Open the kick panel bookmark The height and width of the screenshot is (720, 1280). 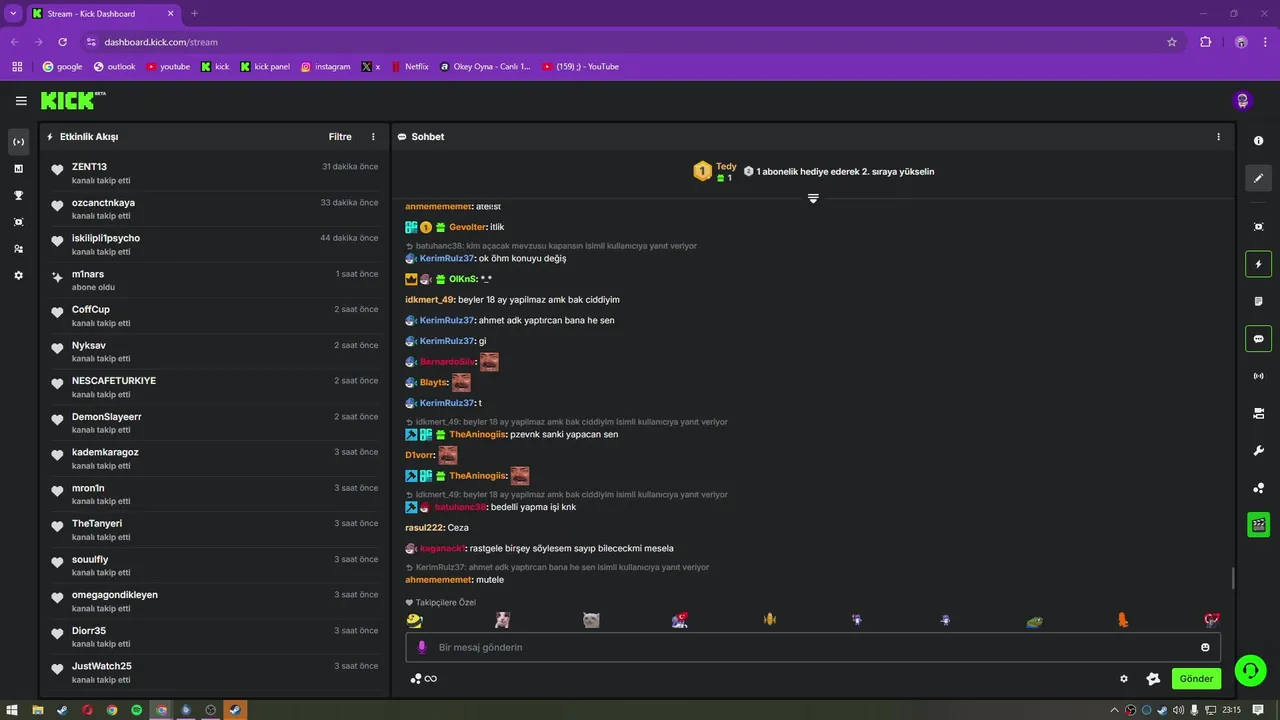(264, 67)
